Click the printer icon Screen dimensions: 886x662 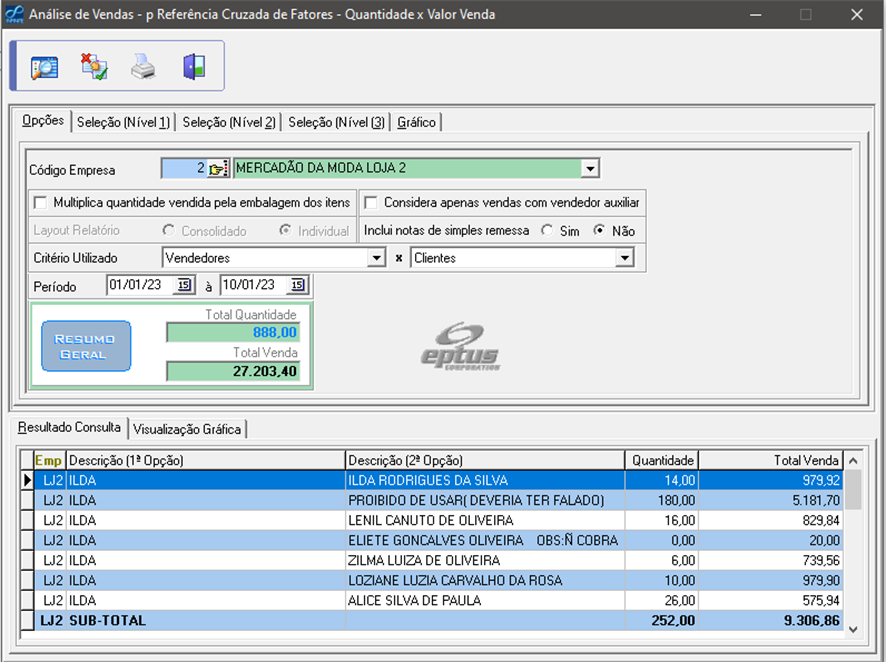coord(144,67)
